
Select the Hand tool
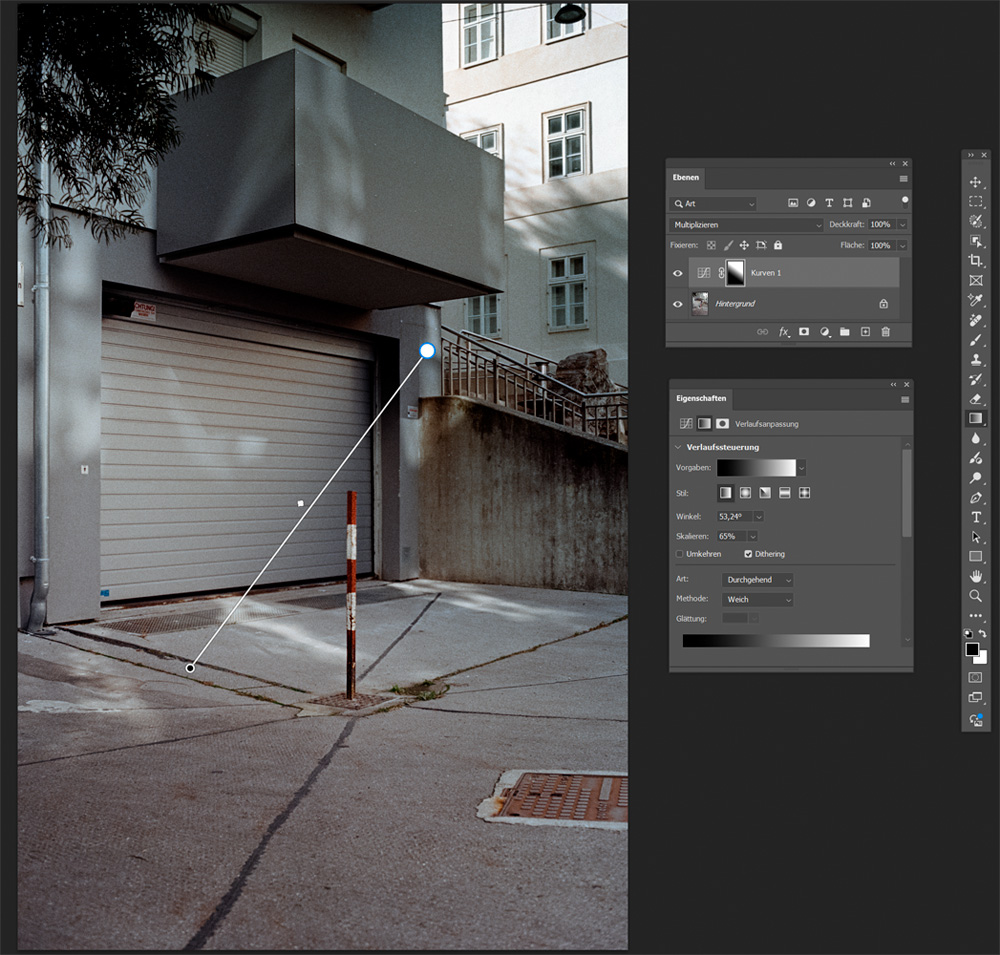pyautogui.click(x=975, y=576)
